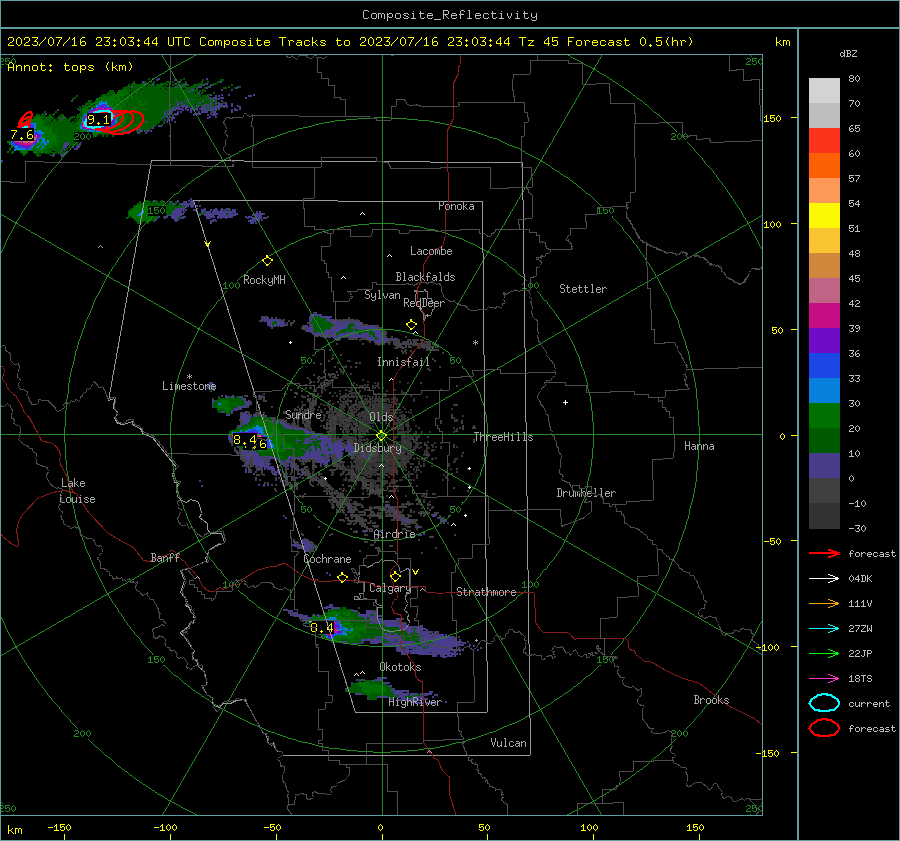Click the Didsbury town label
This screenshot has width=900, height=841.
[x=377, y=448]
